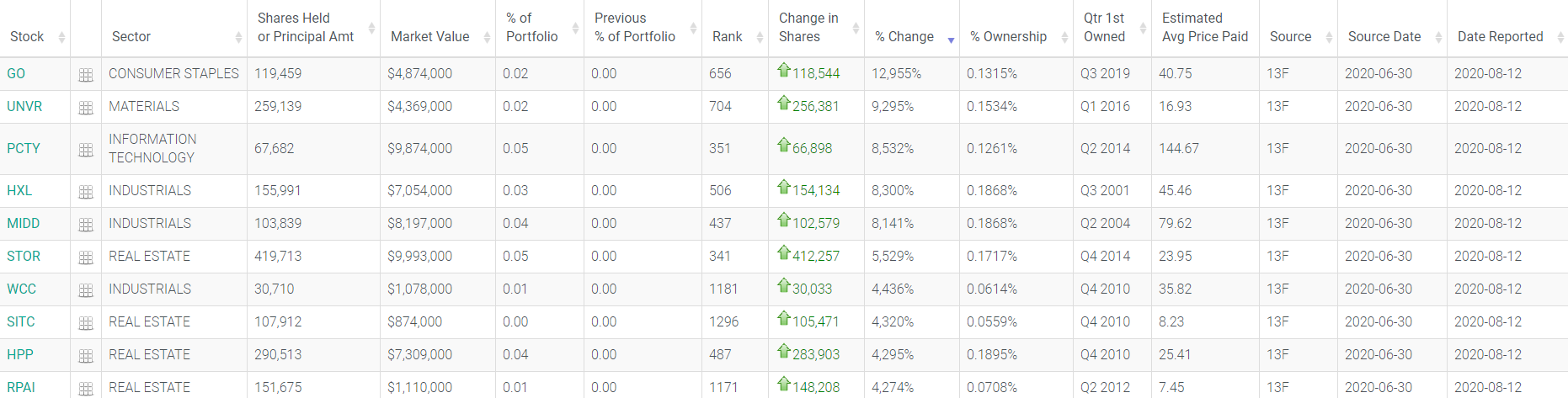Click market value $4,874,000
This screenshot has height=398, width=1568.
(419, 74)
